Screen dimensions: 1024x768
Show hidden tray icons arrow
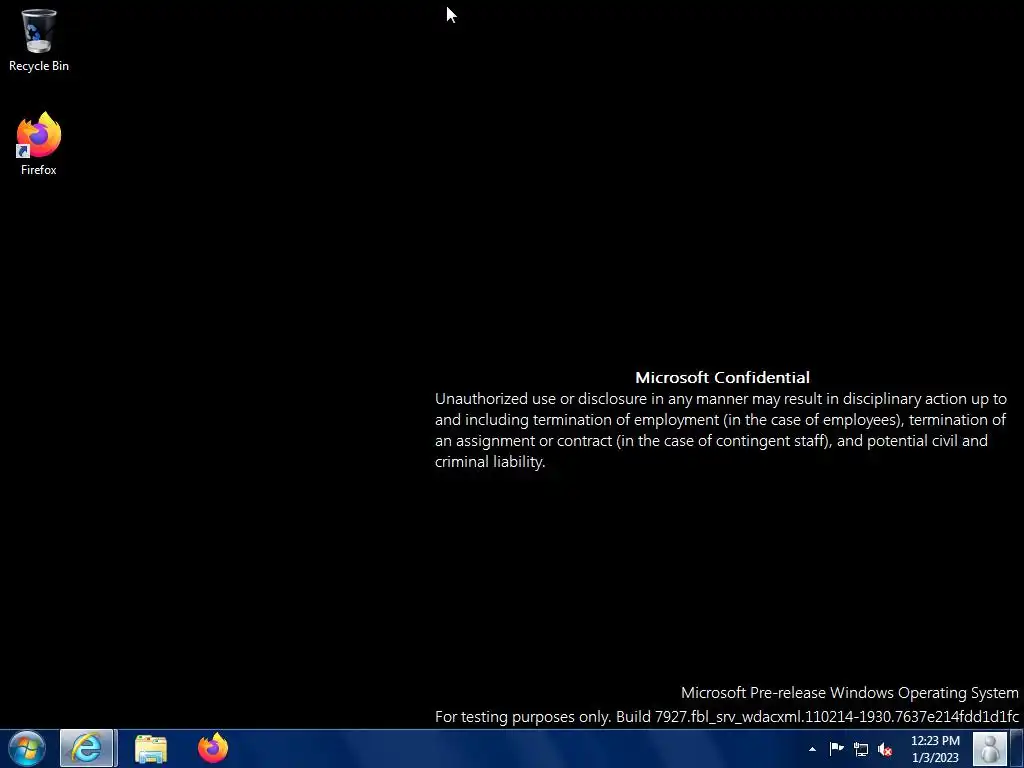(812, 749)
